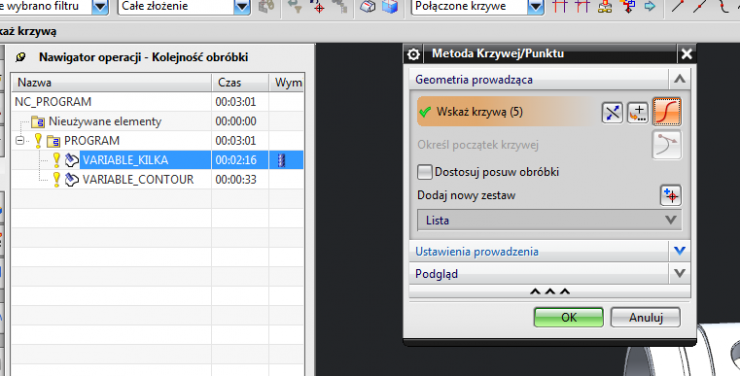Click the first line endpoint snap icon
Screen dimensions: 740x376
point(678,6)
